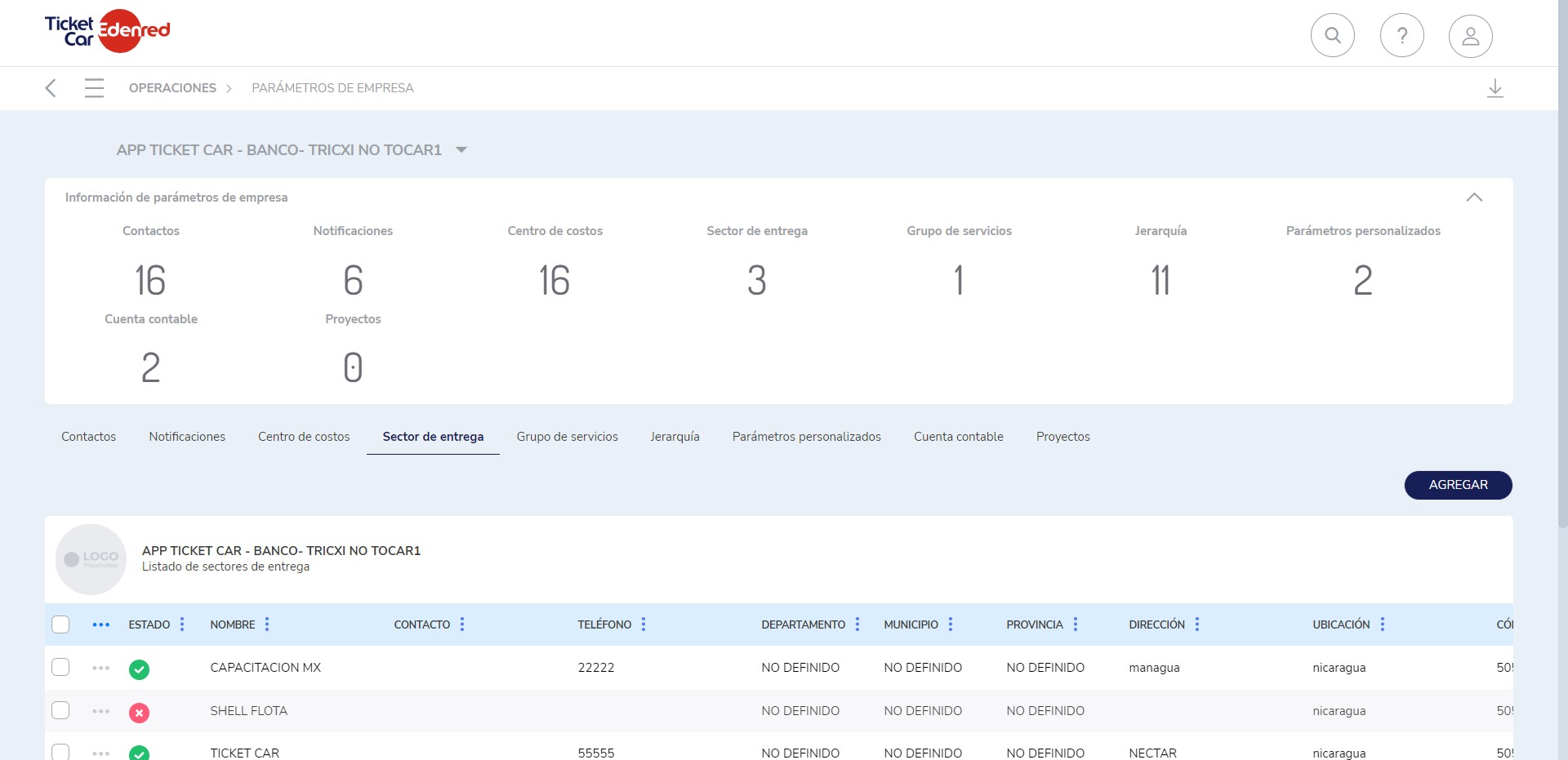The width and height of the screenshot is (1568, 760).
Task: Switch to the Notificaciones tab
Action: click(x=187, y=437)
